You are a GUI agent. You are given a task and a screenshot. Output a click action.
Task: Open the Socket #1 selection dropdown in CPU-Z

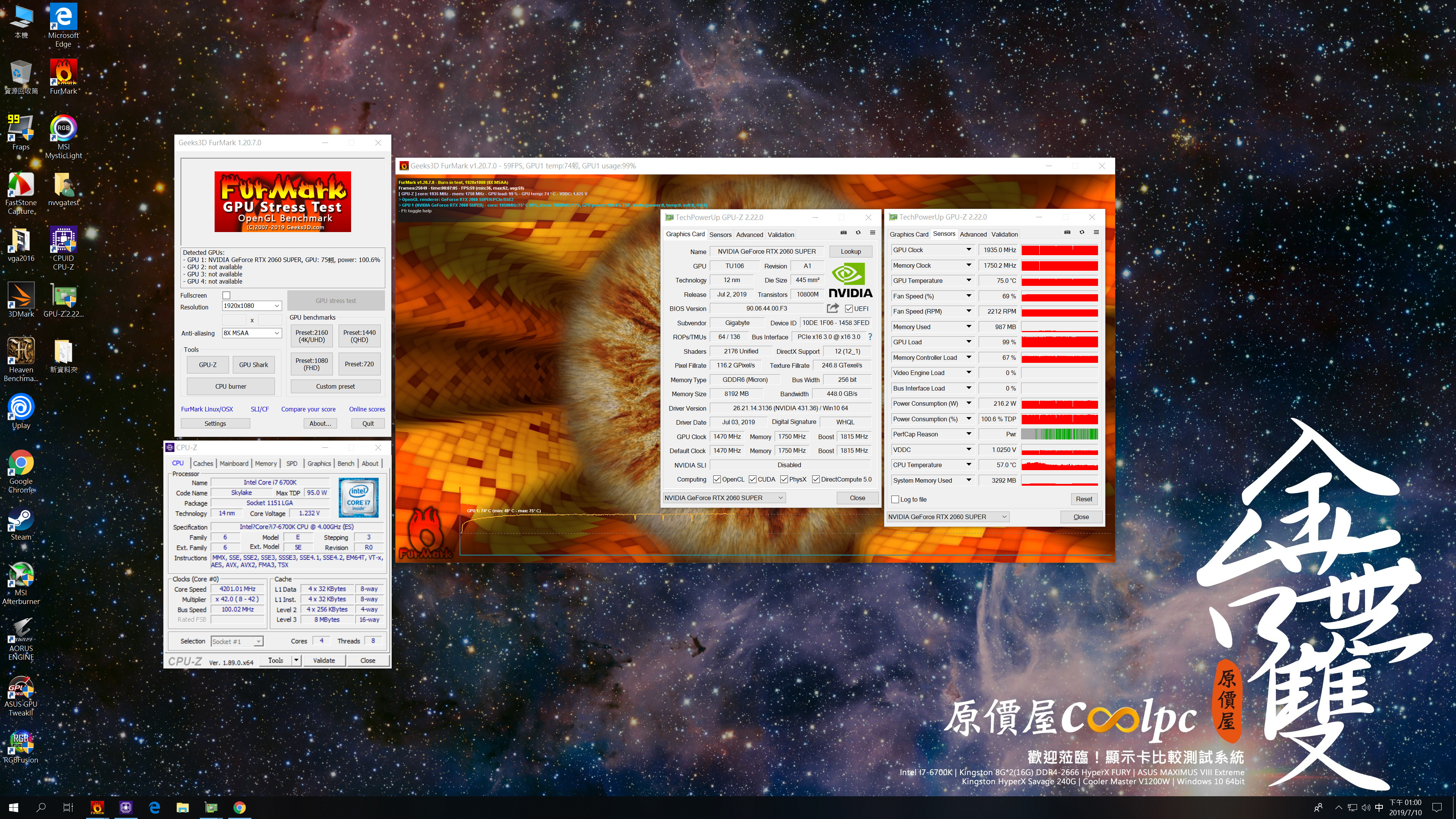pyautogui.click(x=237, y=641)
